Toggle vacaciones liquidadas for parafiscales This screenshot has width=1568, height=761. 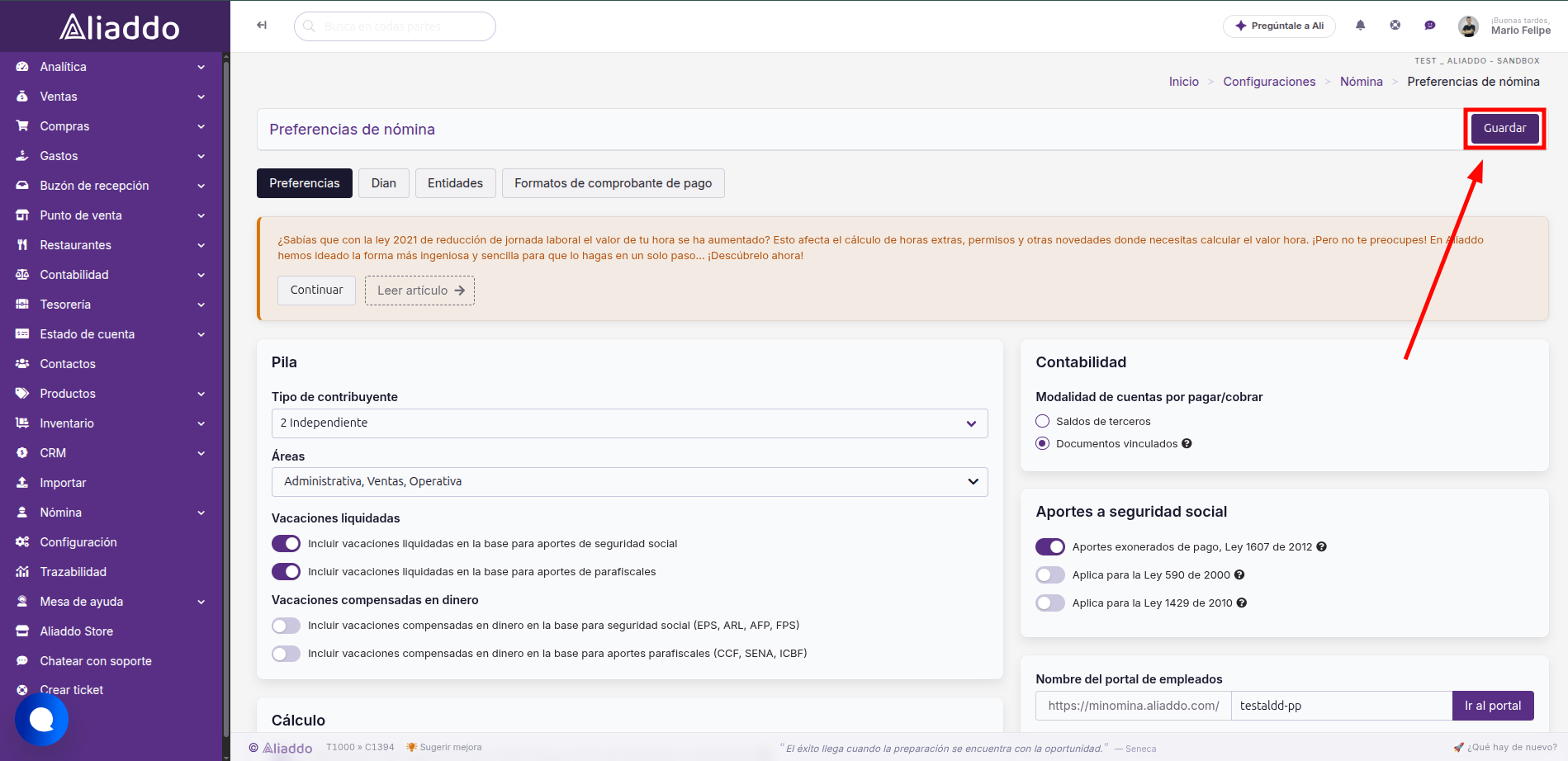click(x=287, y=571)
